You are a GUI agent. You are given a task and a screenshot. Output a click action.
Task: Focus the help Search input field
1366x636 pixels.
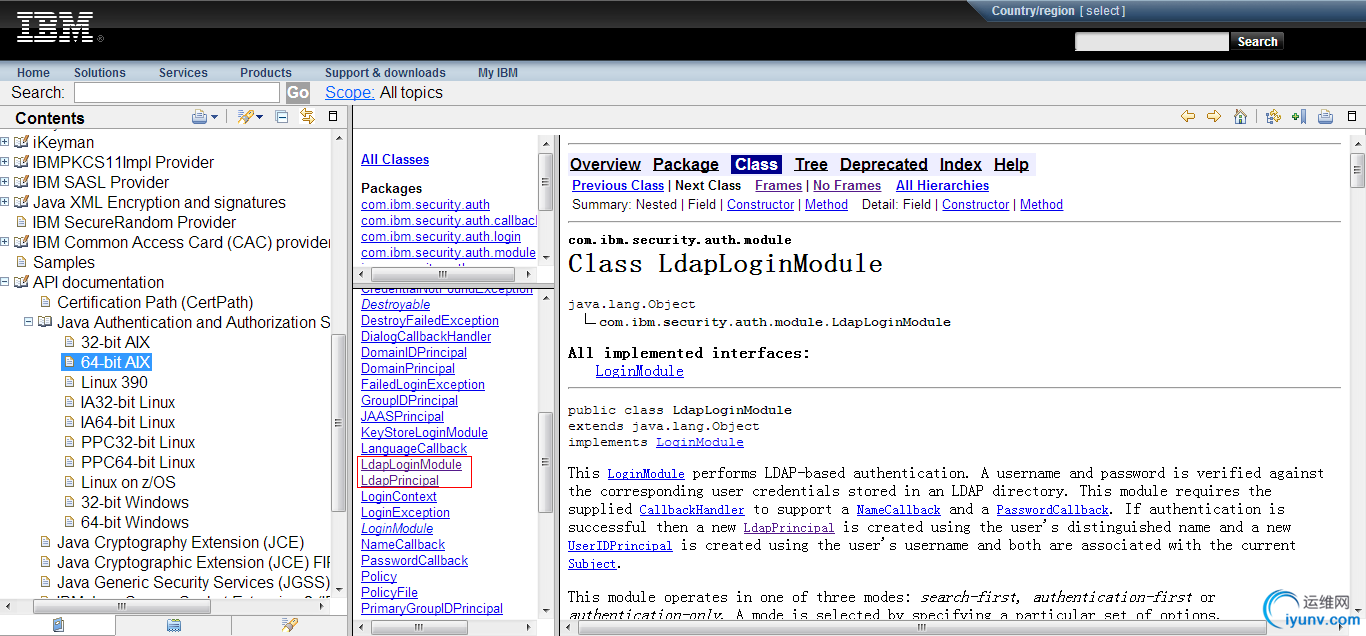177,92
